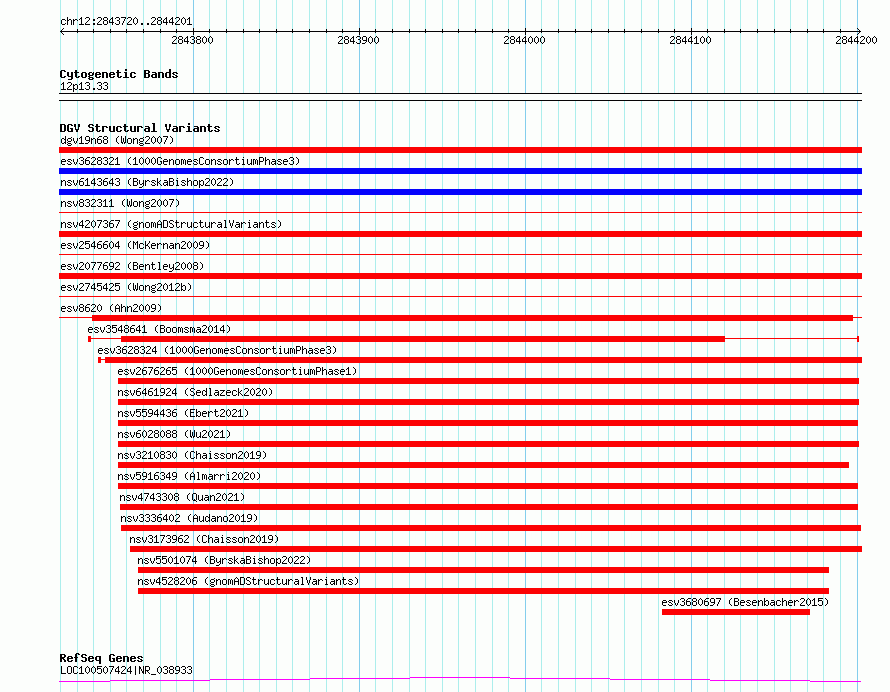Click the nsv832311 (Wong2007) label
890x692 pixels.
click(x=120, y=203)
